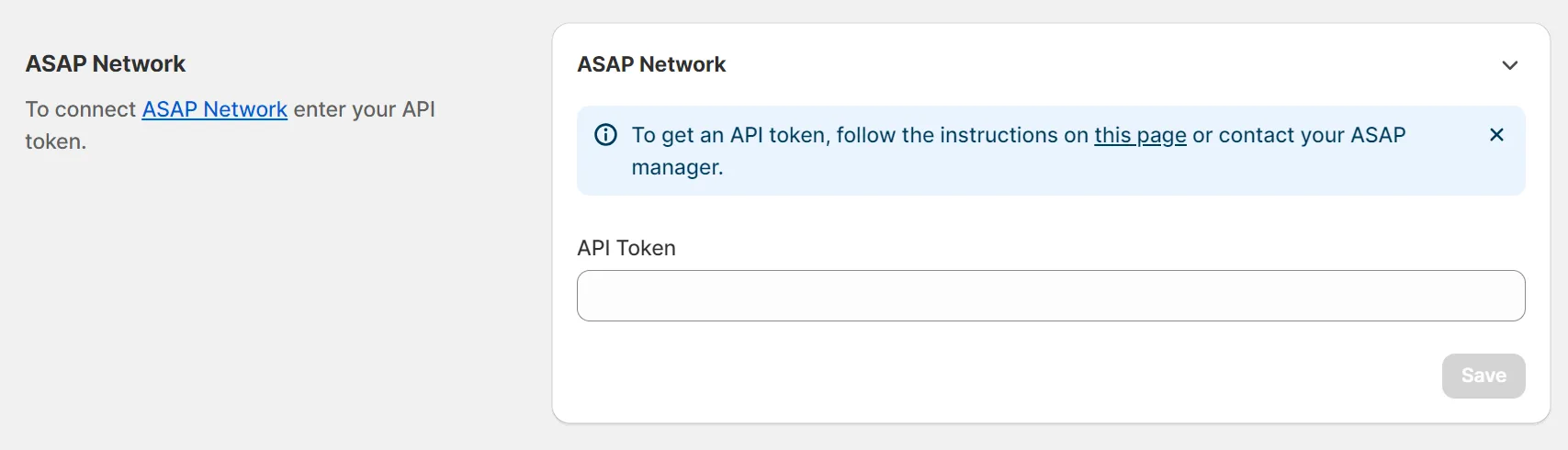The width and height of the screenshot is (1568, 450).
Task: Click the info circle icon in banner
Action: point(606,135)
